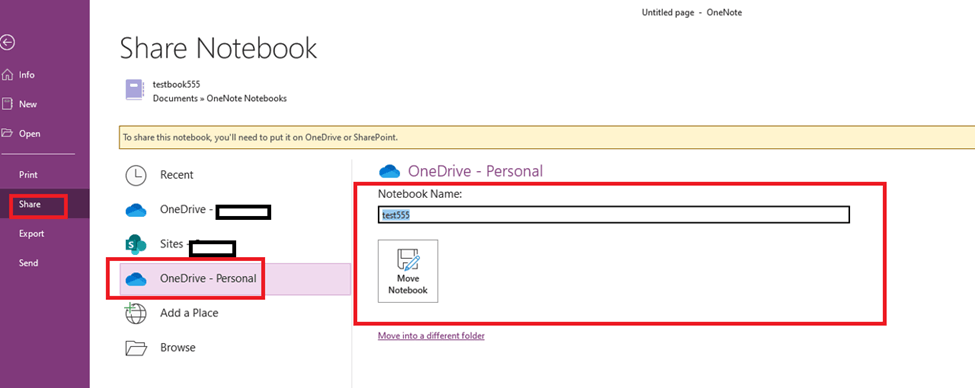This screenshot has width=975, height=388.
Task: Click the Notebook Name label
Action: pos(420,194)
